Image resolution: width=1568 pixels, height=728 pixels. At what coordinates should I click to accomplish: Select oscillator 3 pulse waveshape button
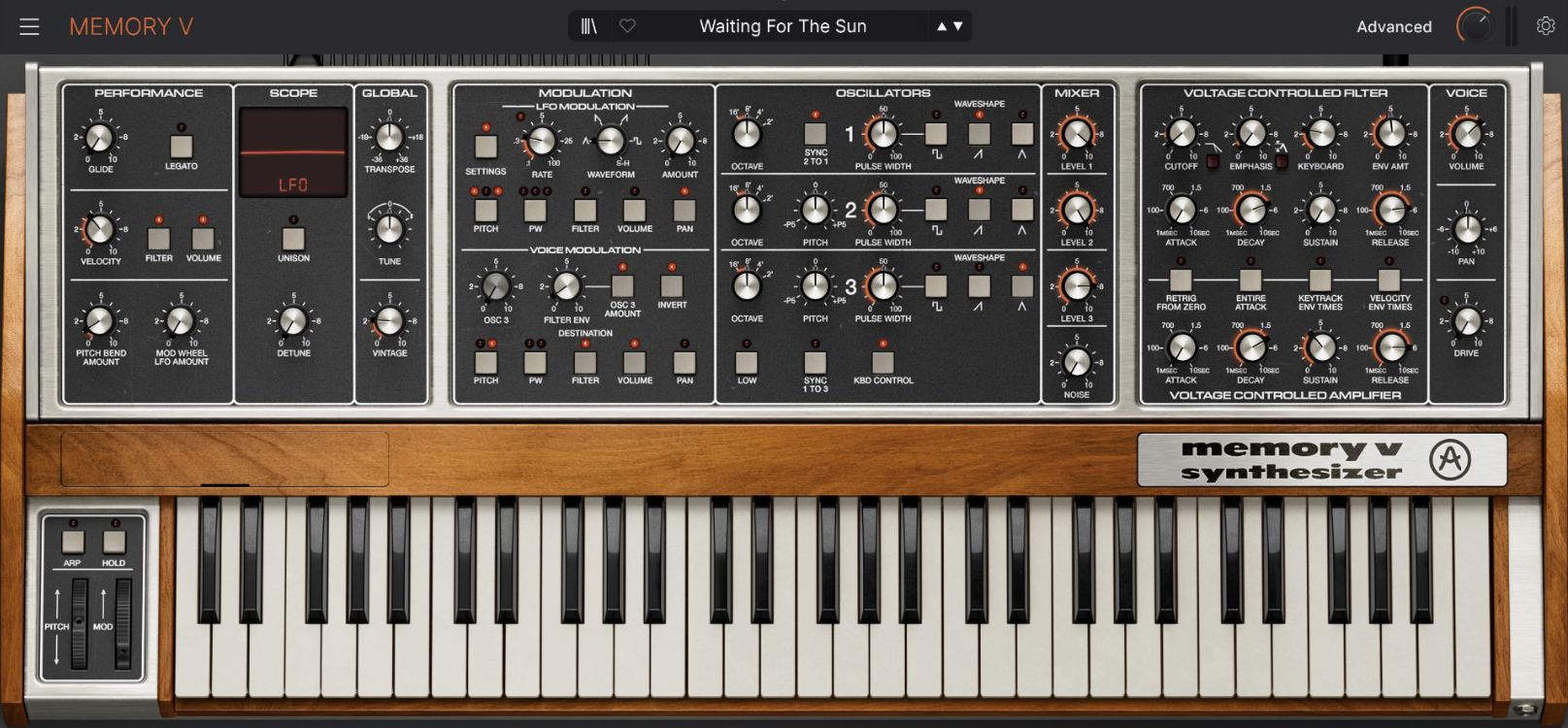tap(936, 285)
